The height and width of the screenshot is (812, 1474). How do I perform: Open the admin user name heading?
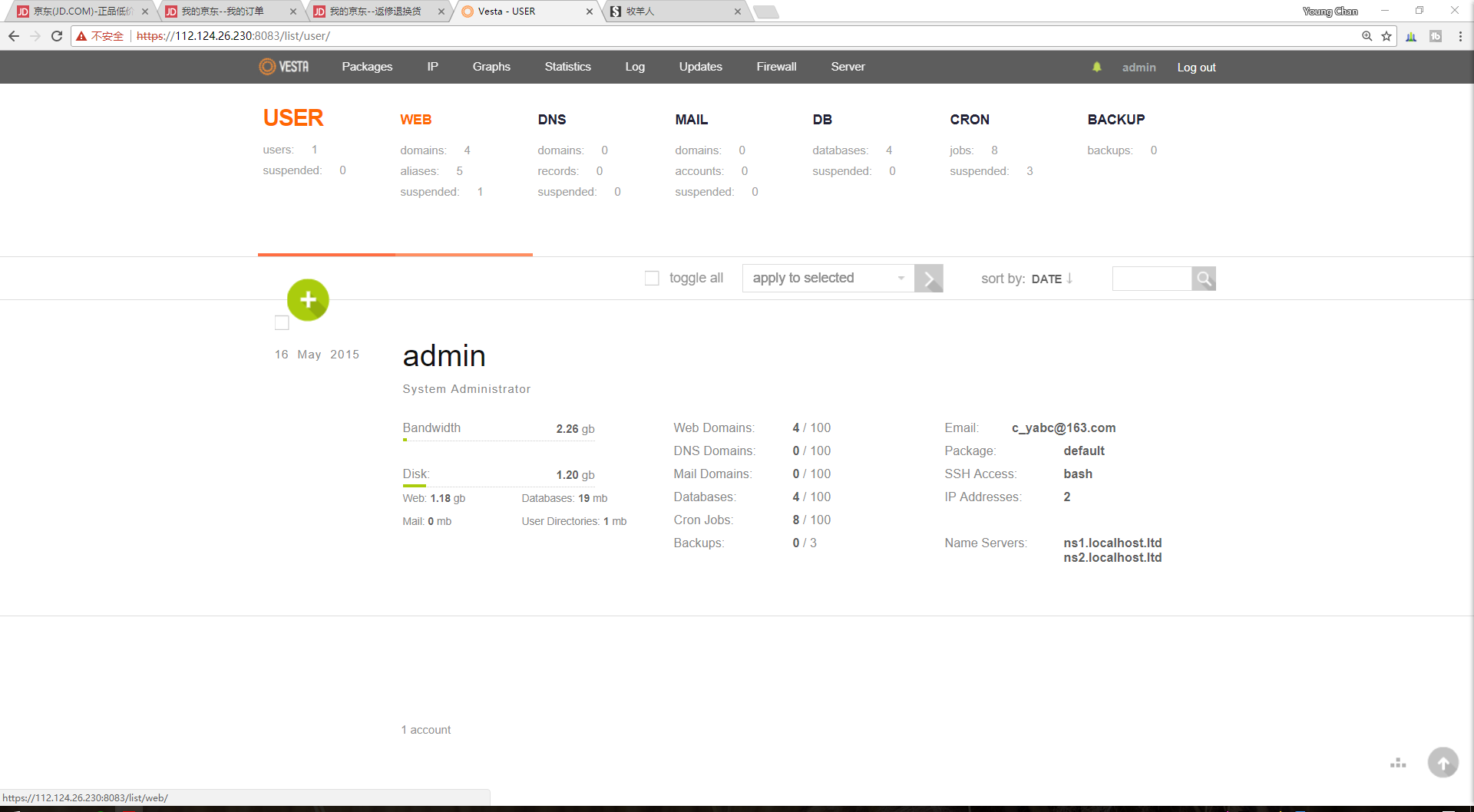444,356
